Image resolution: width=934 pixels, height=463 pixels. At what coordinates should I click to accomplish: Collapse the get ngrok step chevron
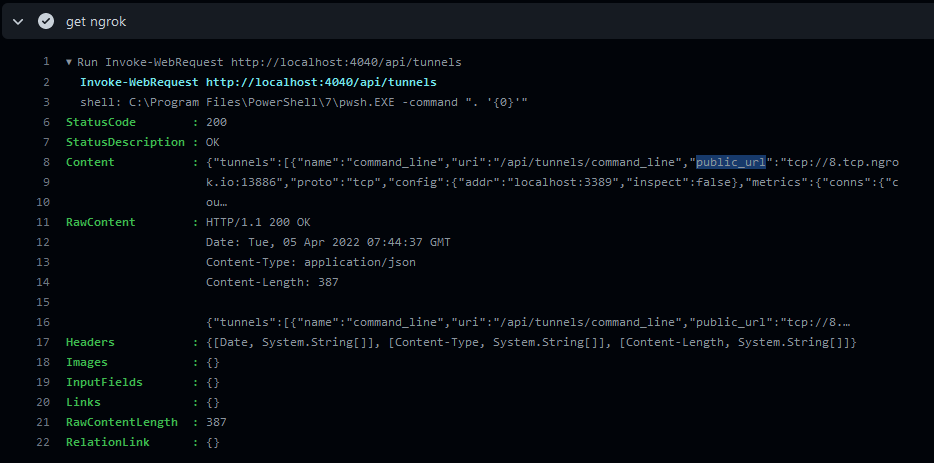tap(18, 21)
